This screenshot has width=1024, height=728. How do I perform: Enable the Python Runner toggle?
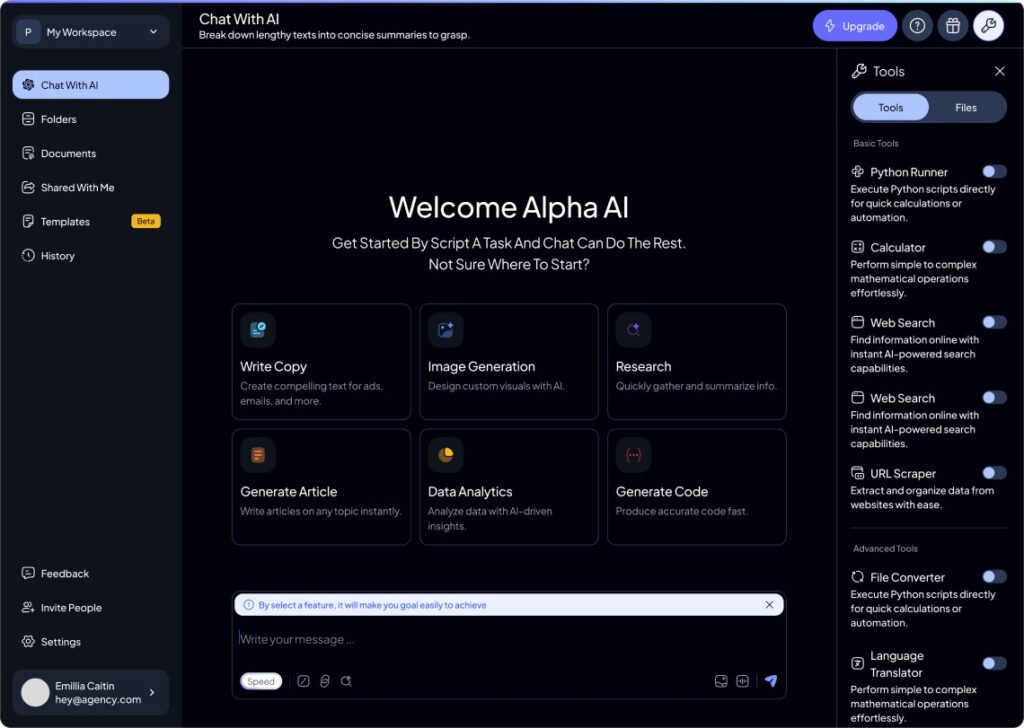994,172
